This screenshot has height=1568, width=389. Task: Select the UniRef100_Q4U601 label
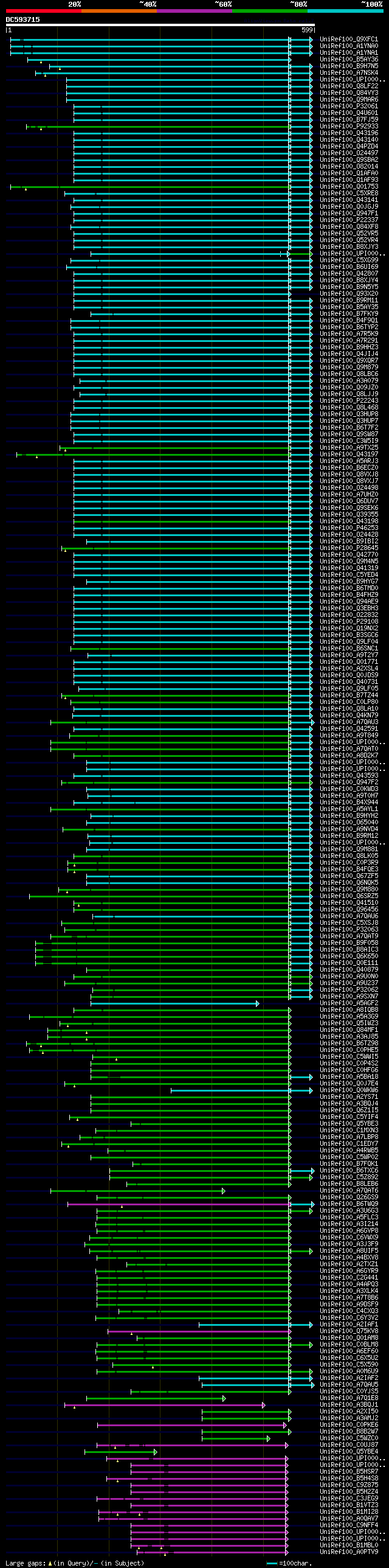pyautogui.click(x=349, y=113)
